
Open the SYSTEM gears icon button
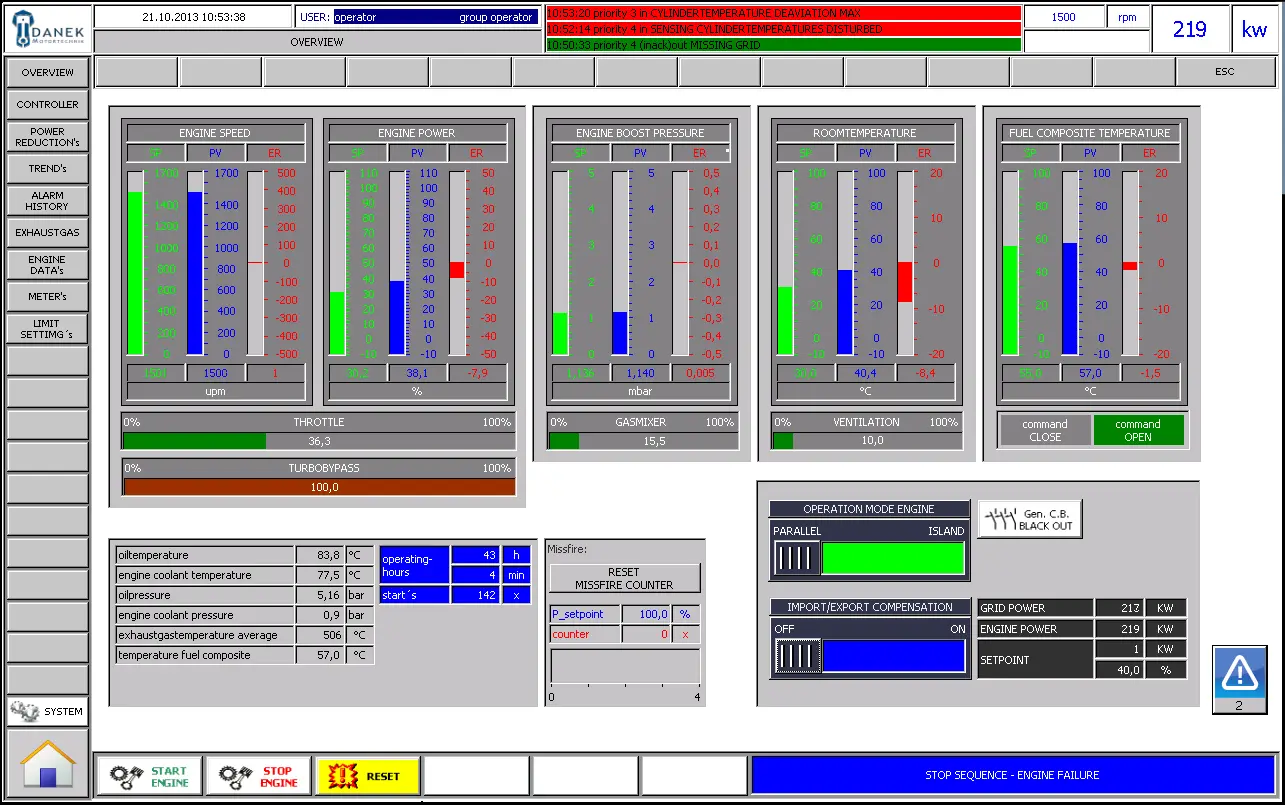47,711
